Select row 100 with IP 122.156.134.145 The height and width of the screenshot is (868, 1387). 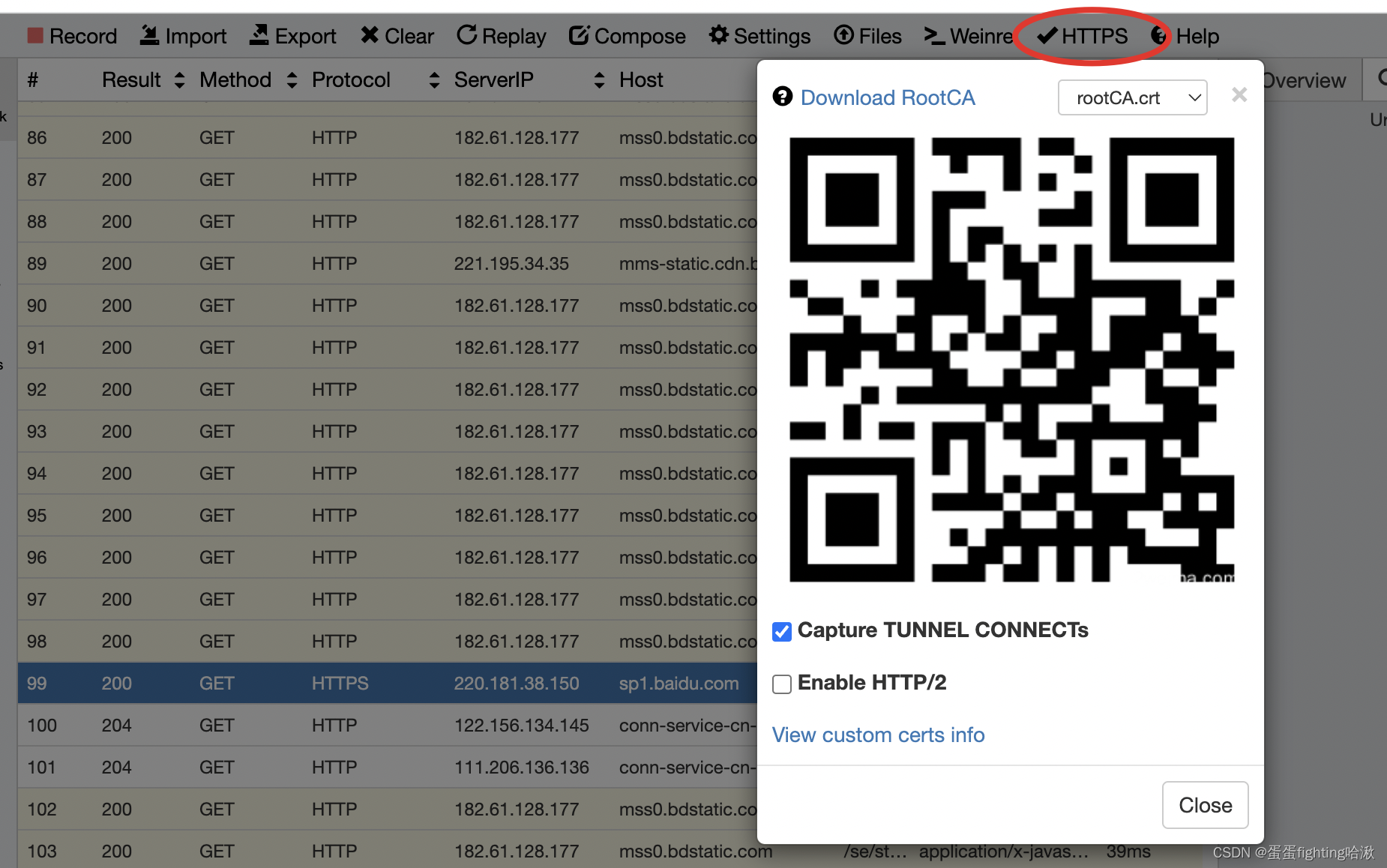tap(388, 725)
